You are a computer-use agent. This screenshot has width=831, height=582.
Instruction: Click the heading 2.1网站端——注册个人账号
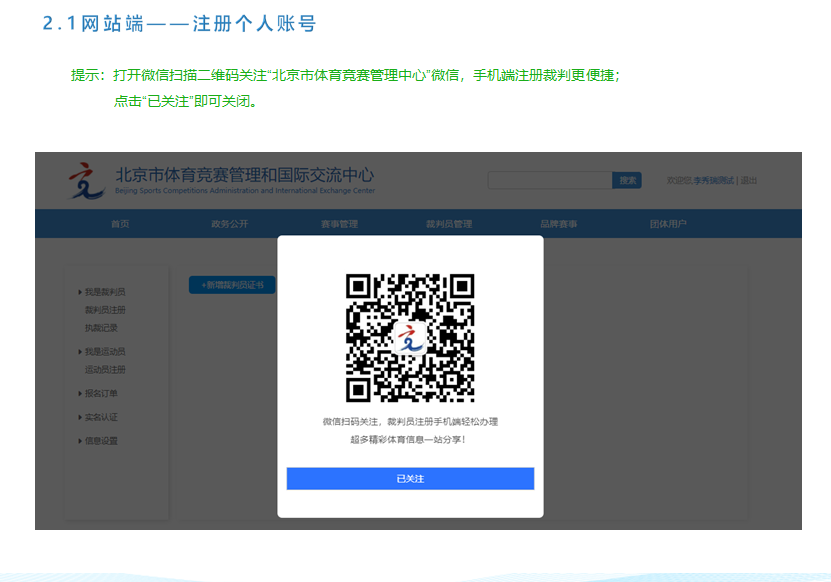[179, 23]
